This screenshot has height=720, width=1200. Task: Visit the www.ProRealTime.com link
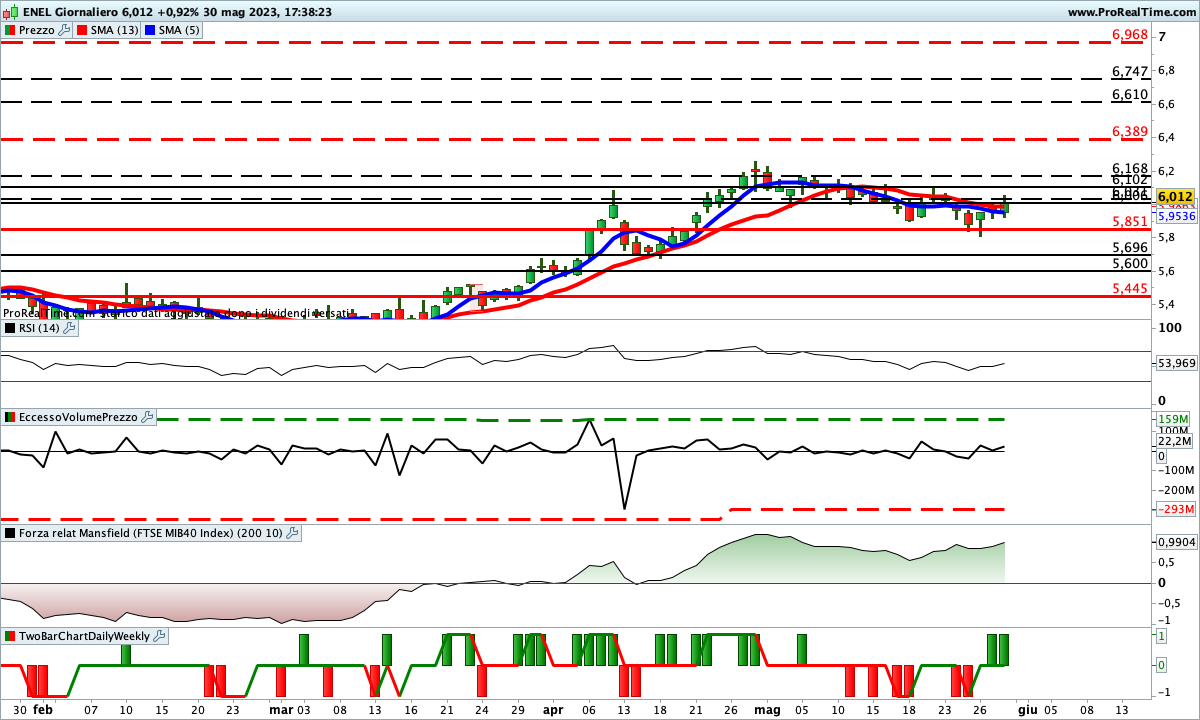tap(1132, 12)
